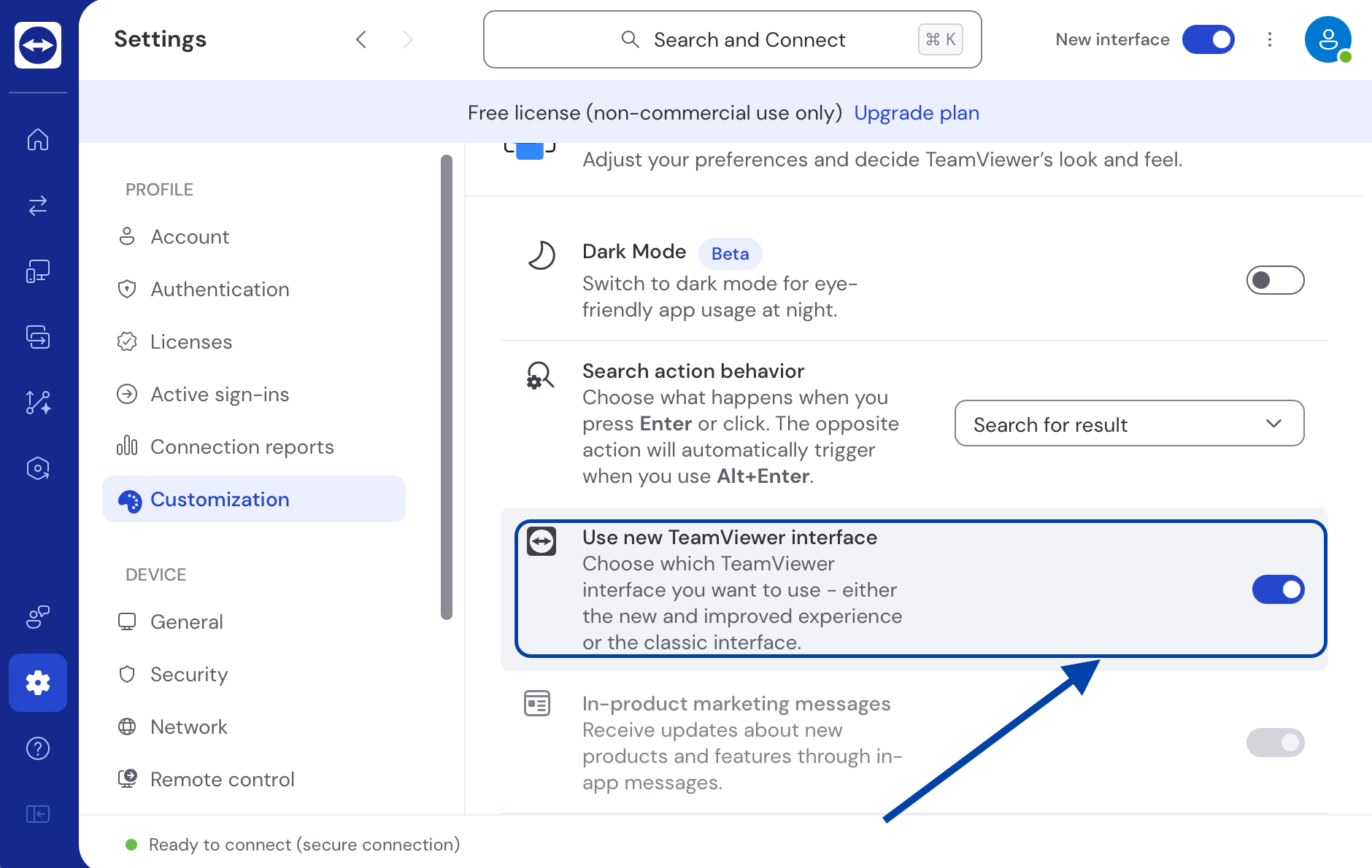Open Account settings
The width and height of the screenshot is (1372, 868).
pyautogui.click(x=253, y=237)
